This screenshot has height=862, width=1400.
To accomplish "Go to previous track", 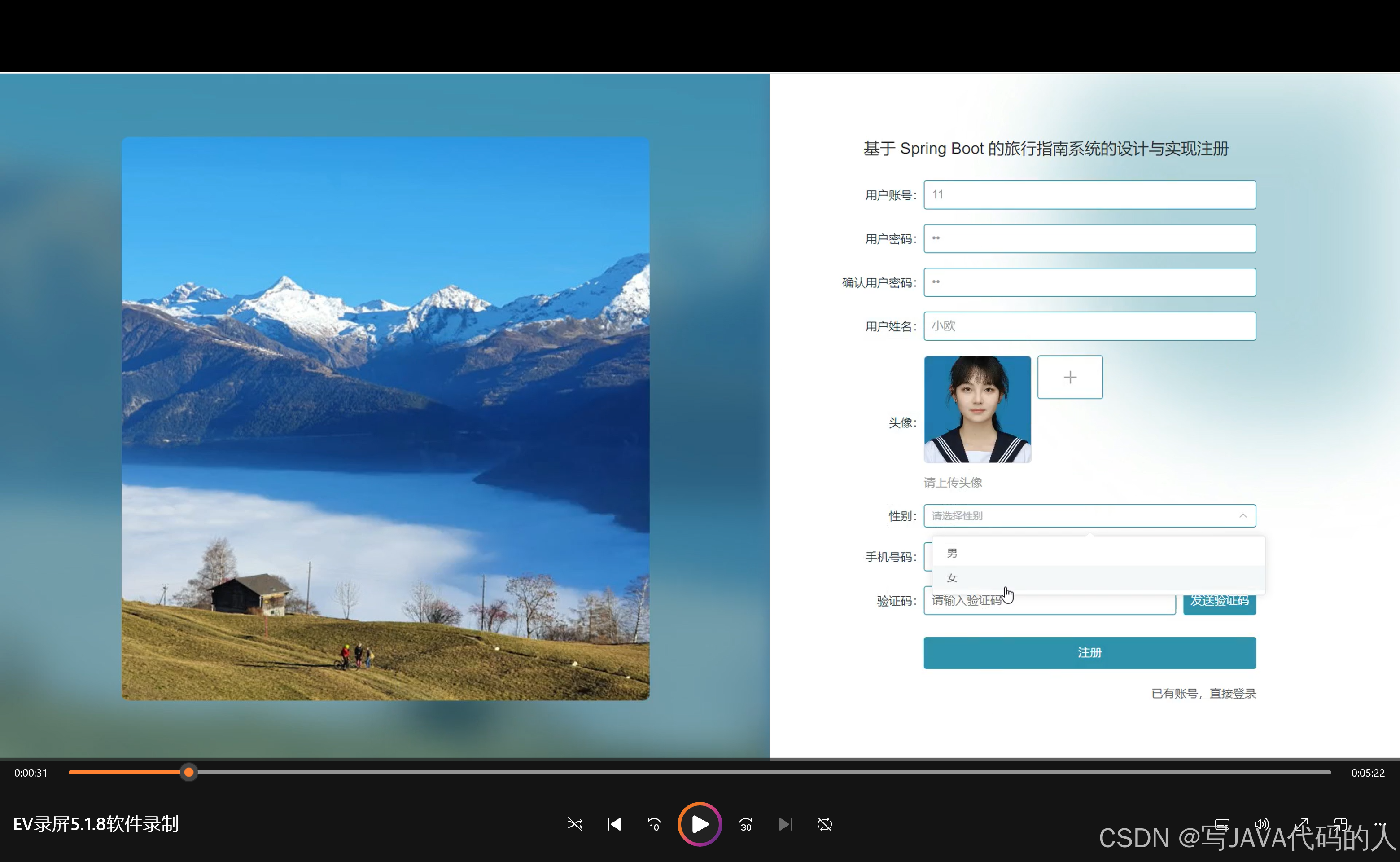I will pyautogui.click(x=614, y=824).
